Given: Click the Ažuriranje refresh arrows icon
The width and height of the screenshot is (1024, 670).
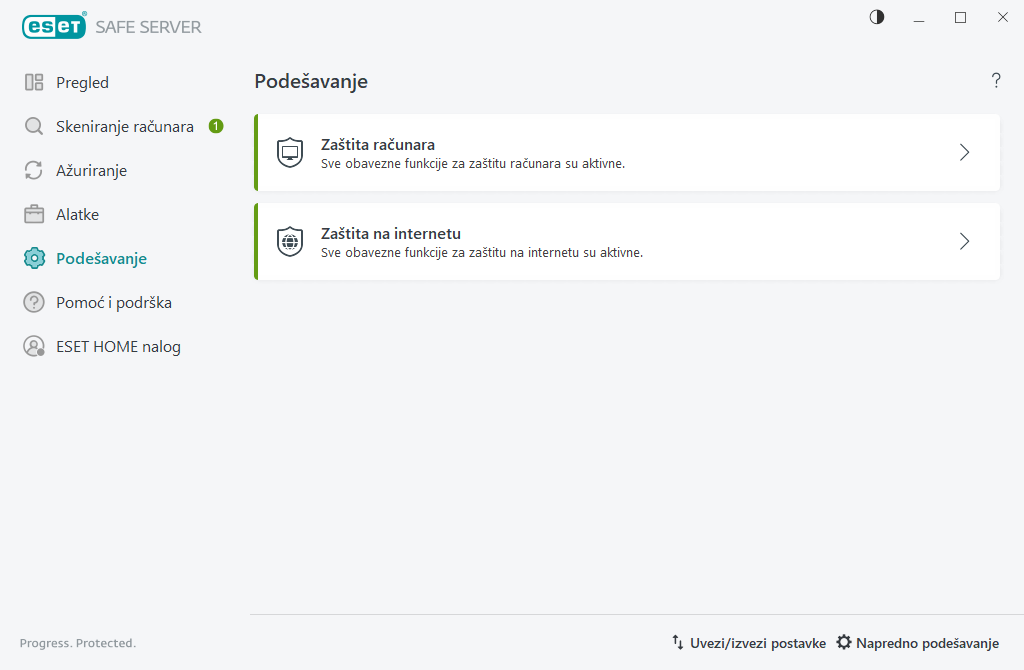Looking at the screenshot, I should (34, 171).
